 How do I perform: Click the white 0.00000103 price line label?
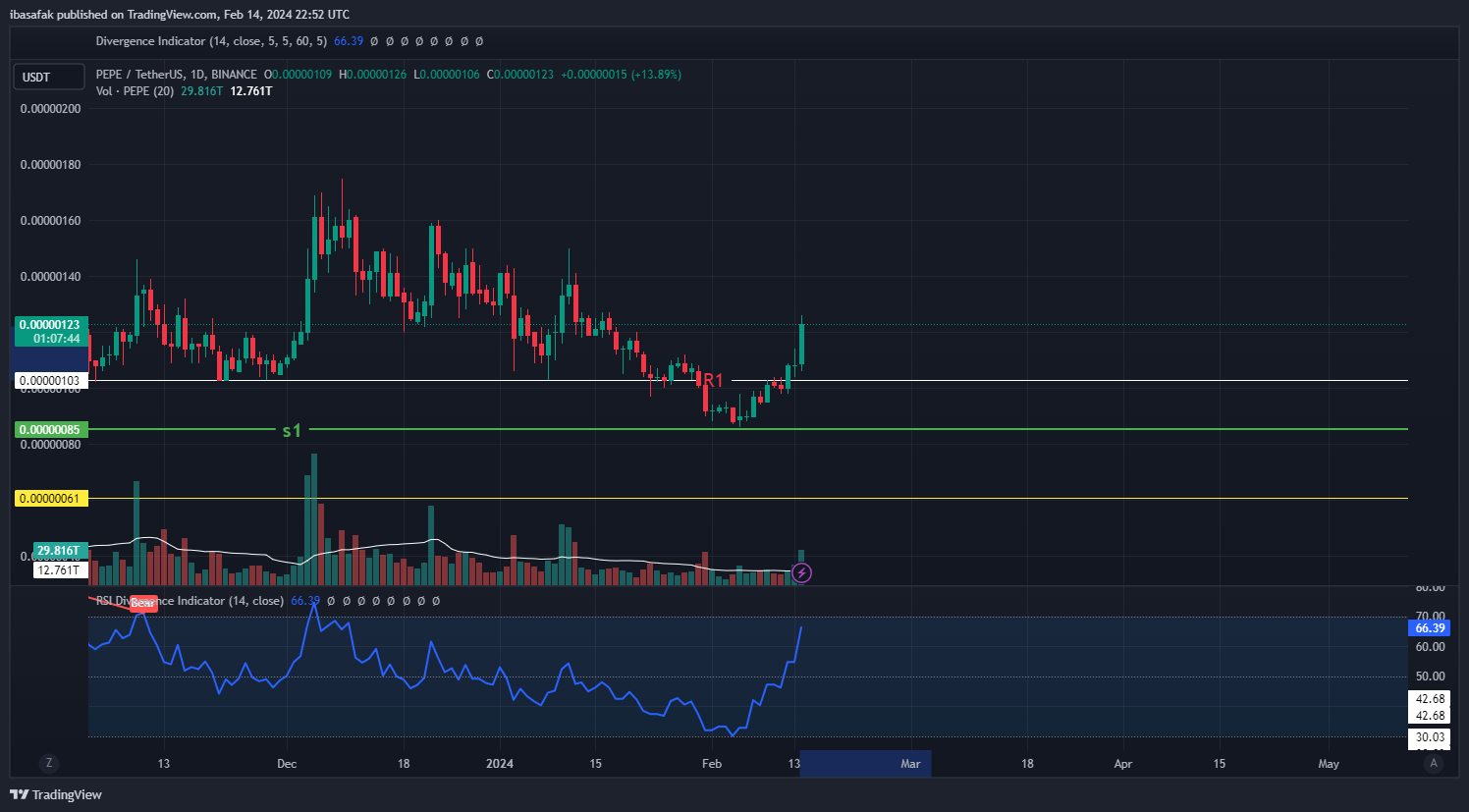click(51, 380)
